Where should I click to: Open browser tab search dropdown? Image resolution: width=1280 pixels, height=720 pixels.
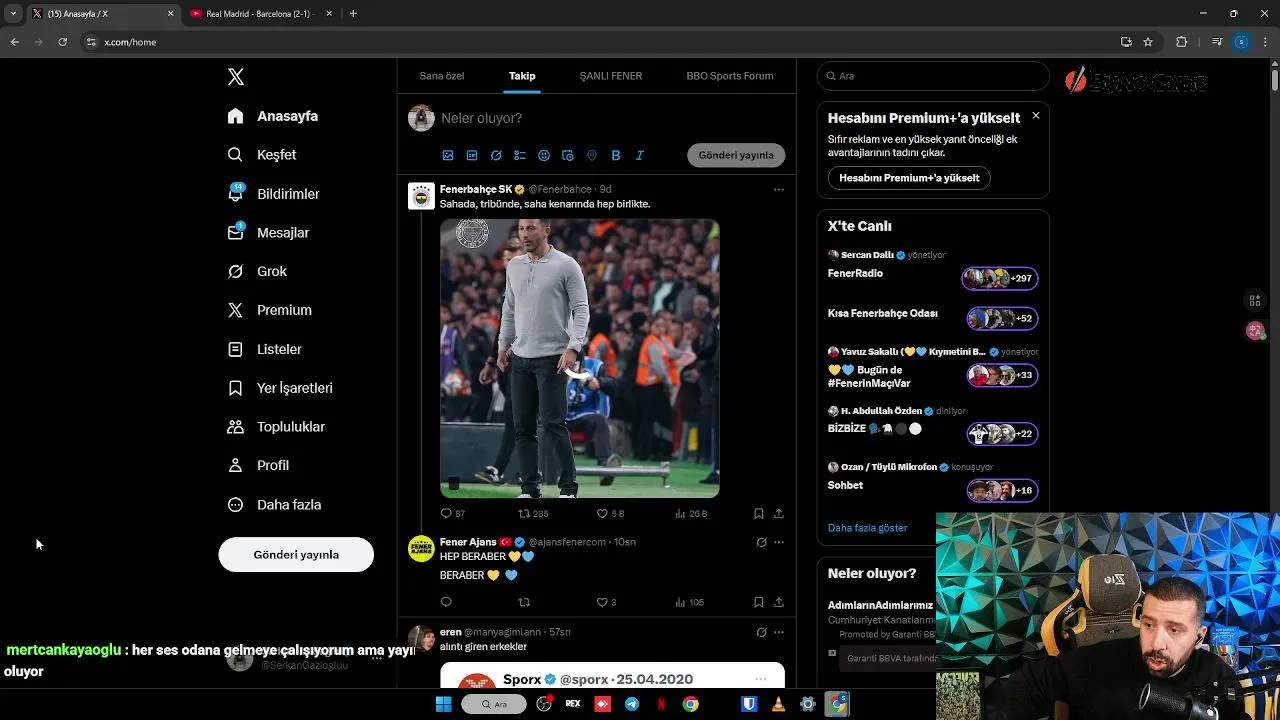tap(13, 14)
